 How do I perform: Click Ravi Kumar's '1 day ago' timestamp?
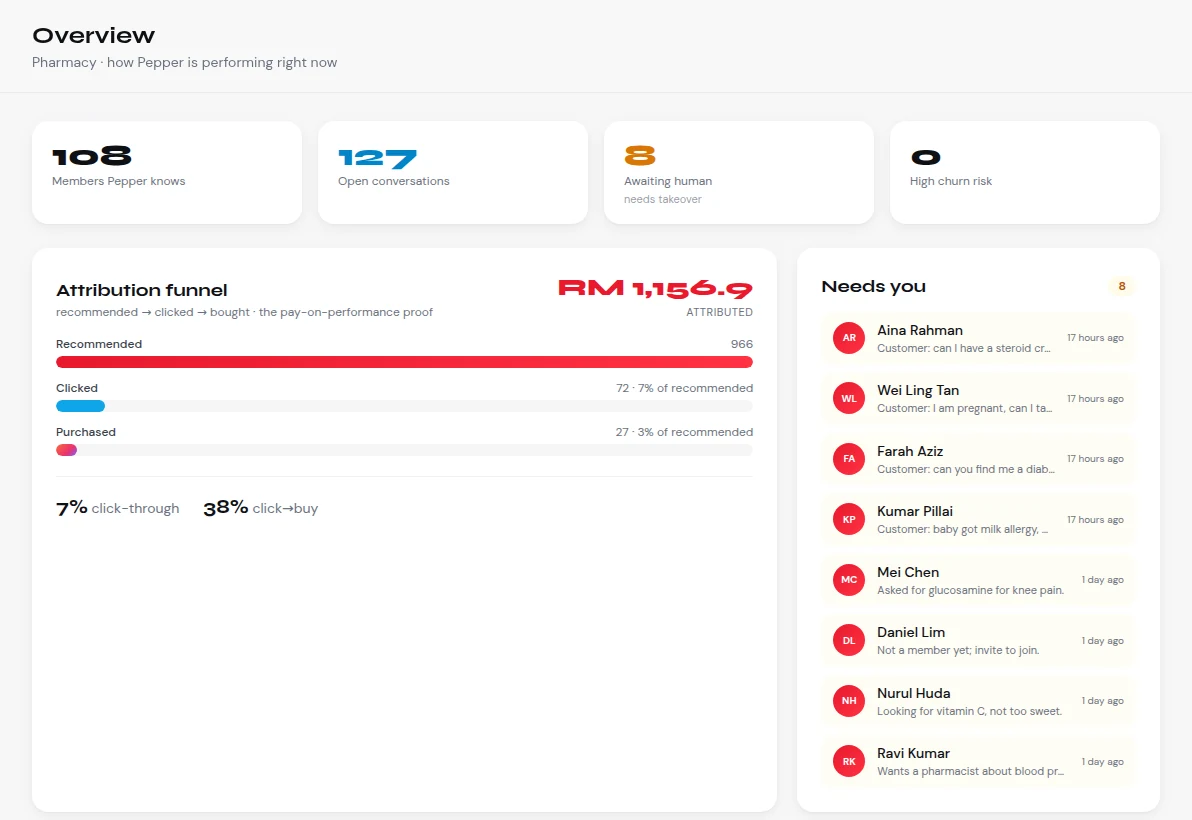(x=1102, y=761)
